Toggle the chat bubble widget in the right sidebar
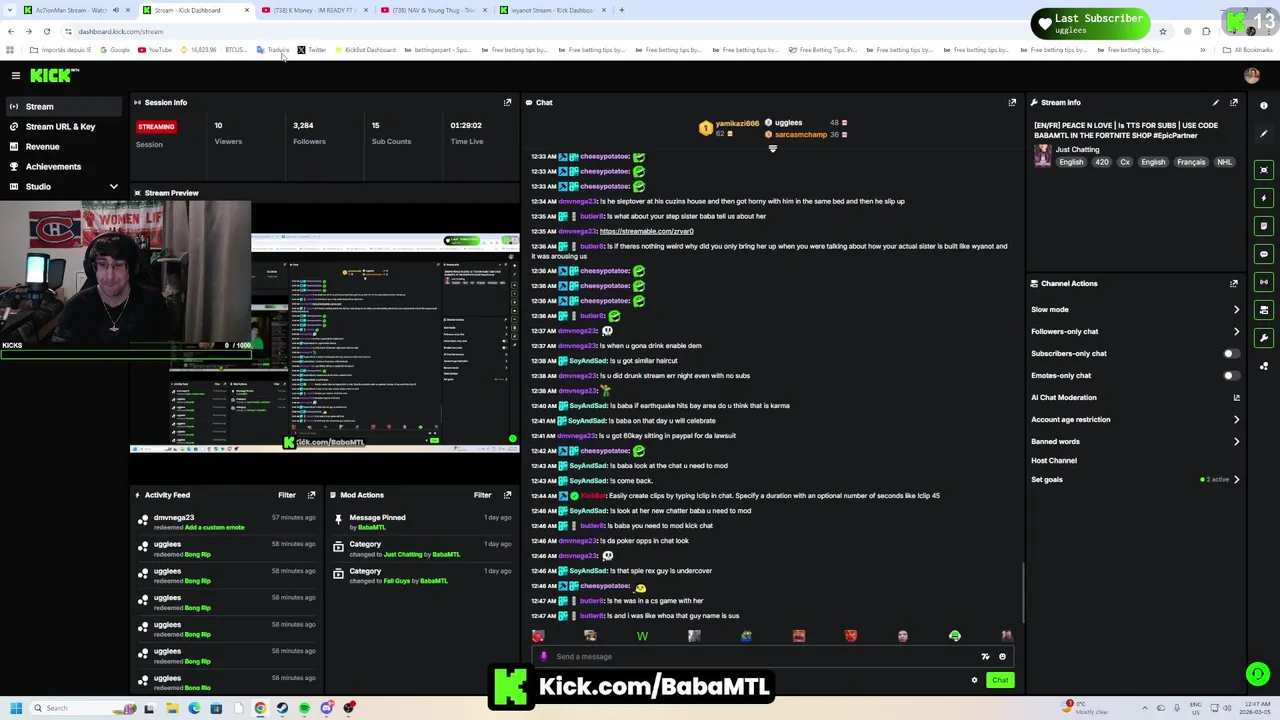The image size is (1280, 720). pyautogui.click(x=1264, y=254)
